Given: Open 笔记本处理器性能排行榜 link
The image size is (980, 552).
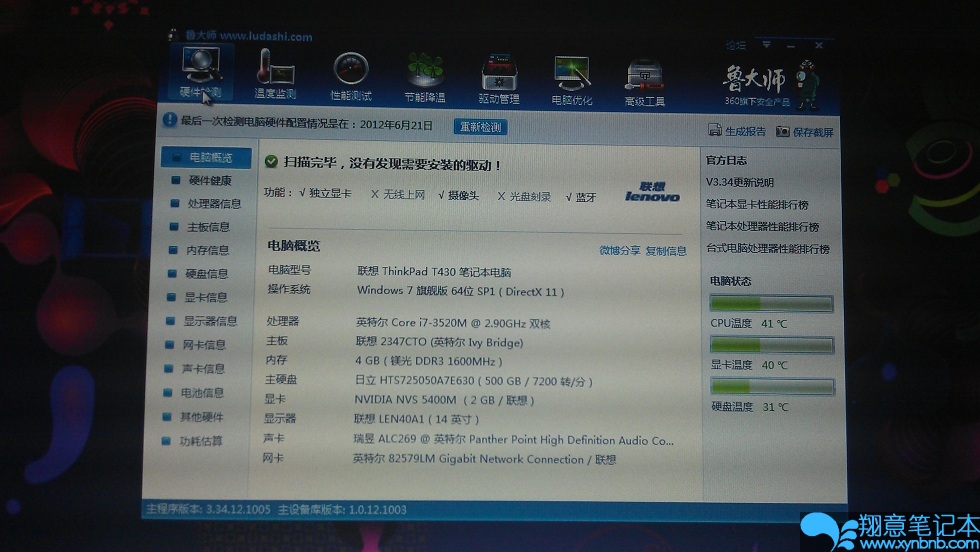Looking at the screenshot, I should point(762,226).
